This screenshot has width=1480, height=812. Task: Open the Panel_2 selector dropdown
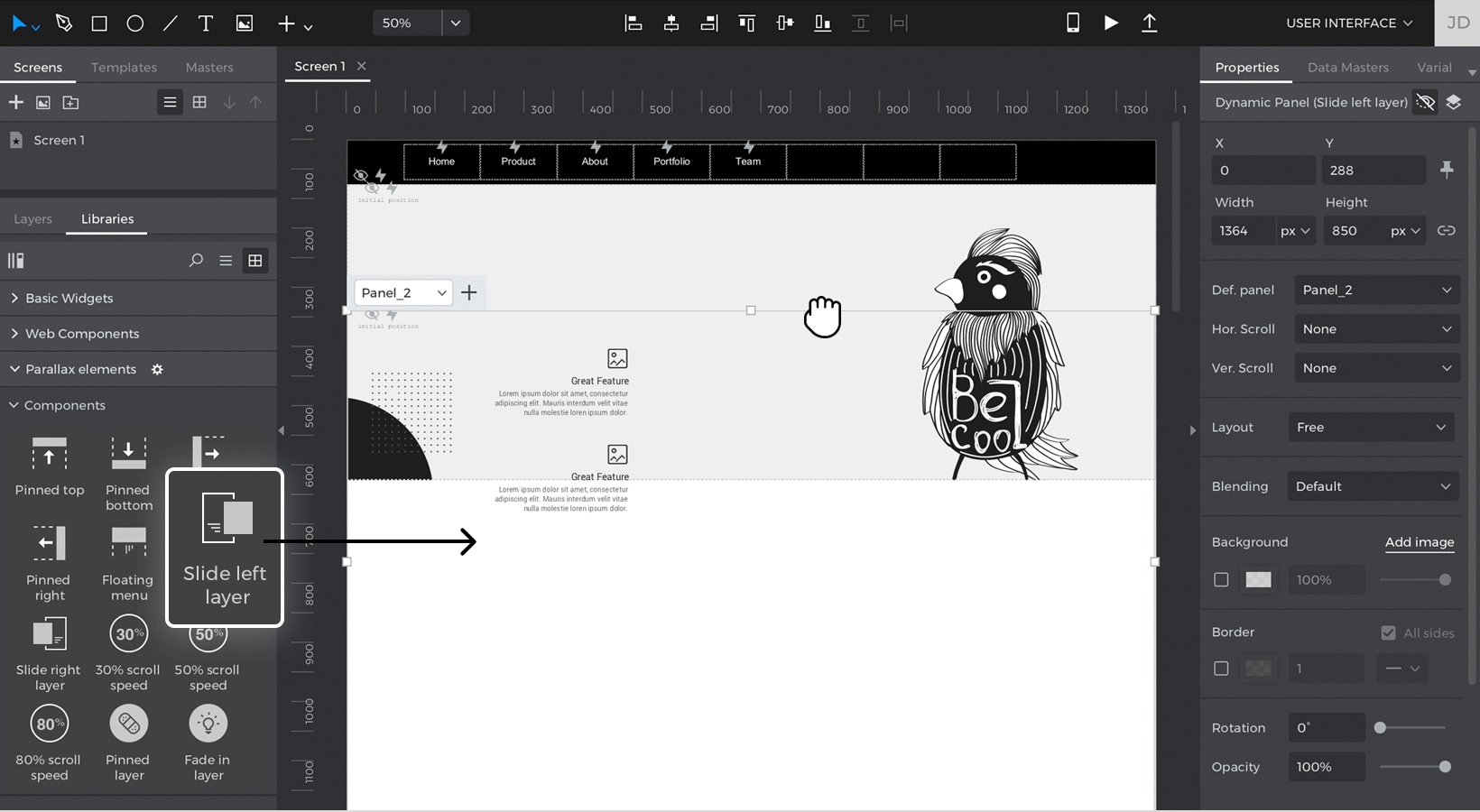pos(403,292)
